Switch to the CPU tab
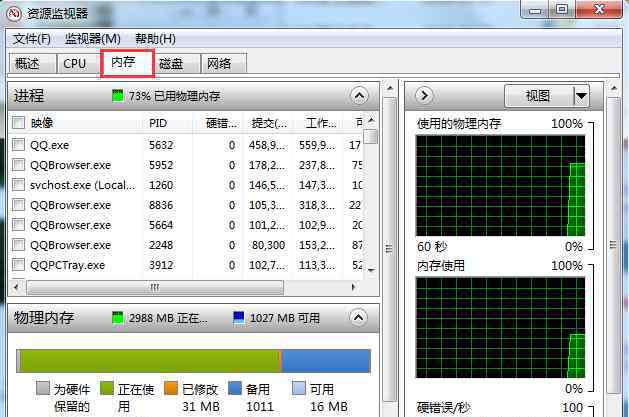This screenshot has height=417, width=629. (74, 63)
